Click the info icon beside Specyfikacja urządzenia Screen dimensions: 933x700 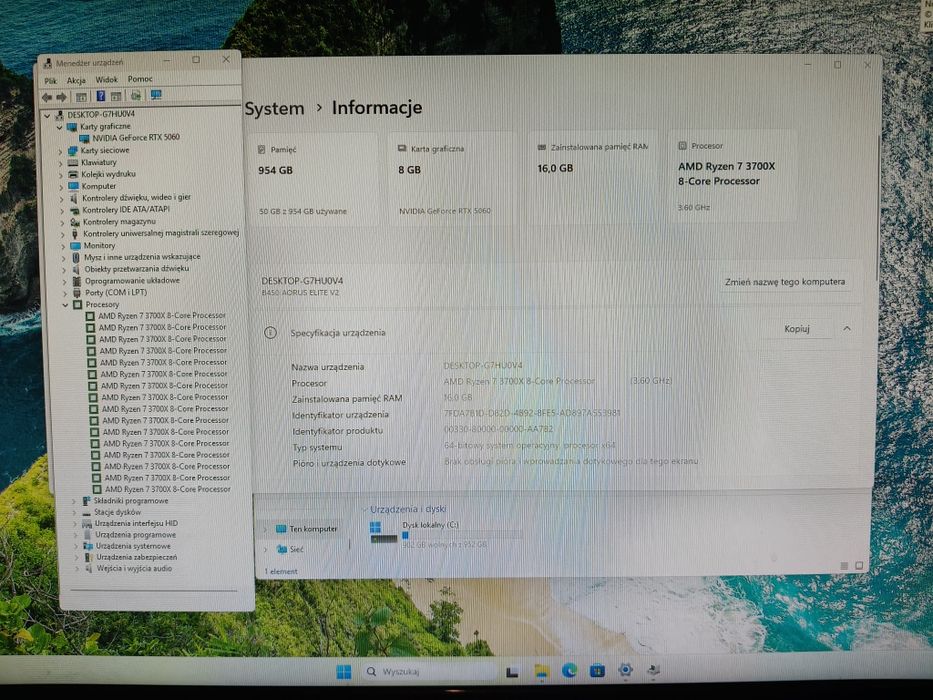(270, 333)
